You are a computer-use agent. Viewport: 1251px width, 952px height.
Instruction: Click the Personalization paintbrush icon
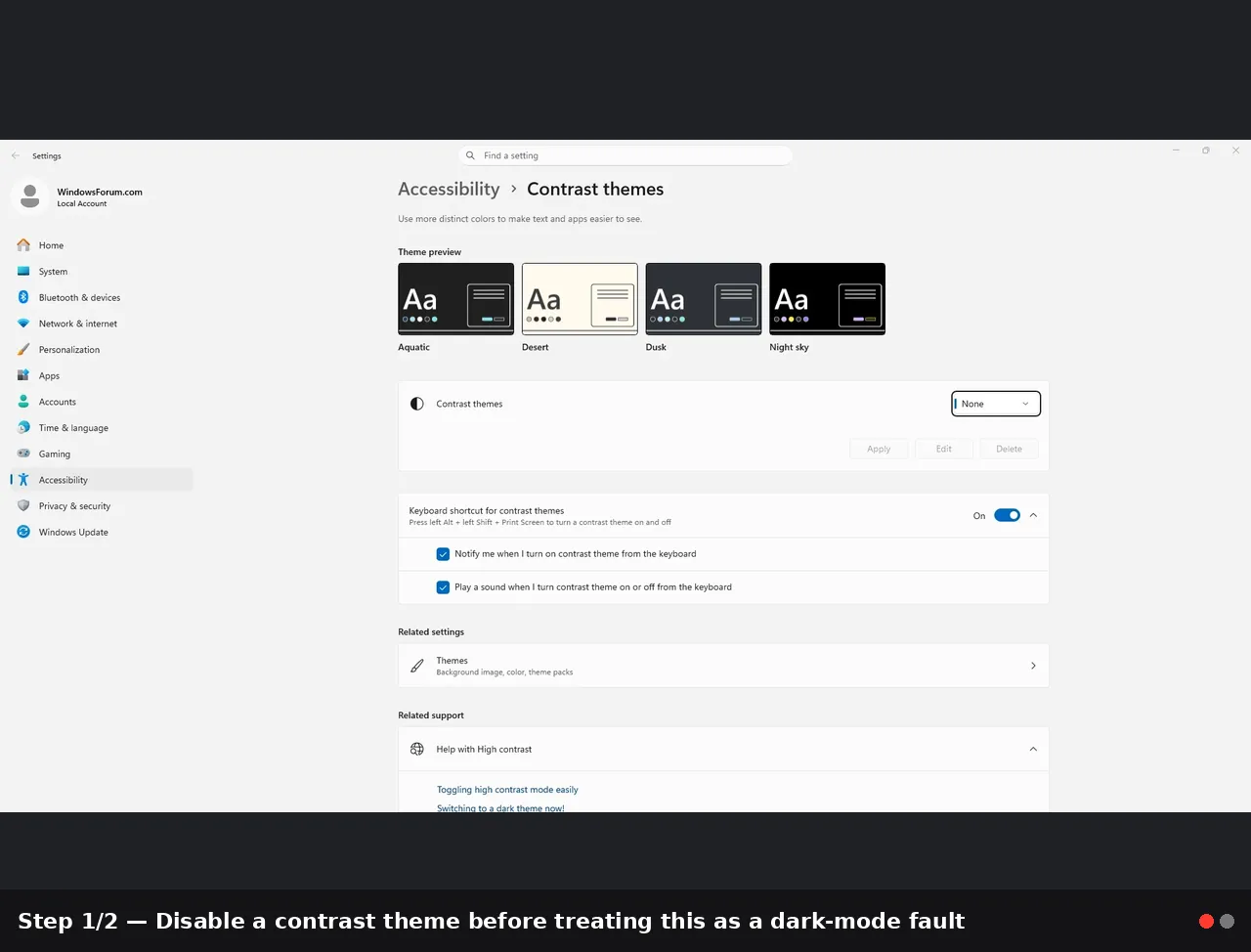(x=23, y=350)
